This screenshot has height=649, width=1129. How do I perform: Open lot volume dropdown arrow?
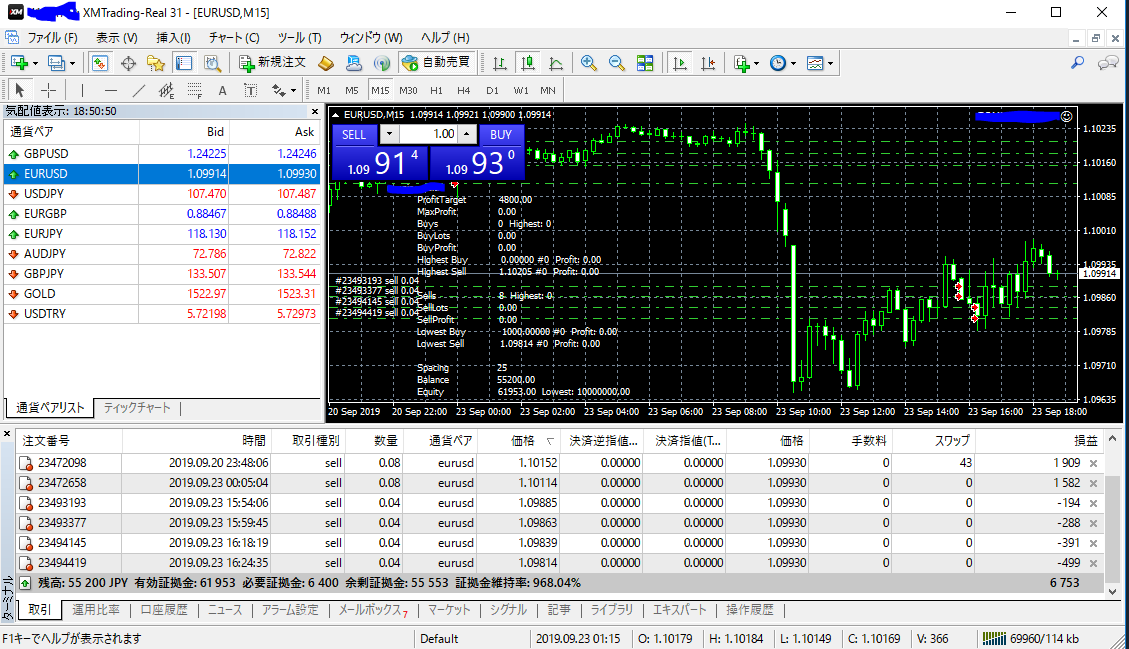pyautogui.click(x=389, y=134)
